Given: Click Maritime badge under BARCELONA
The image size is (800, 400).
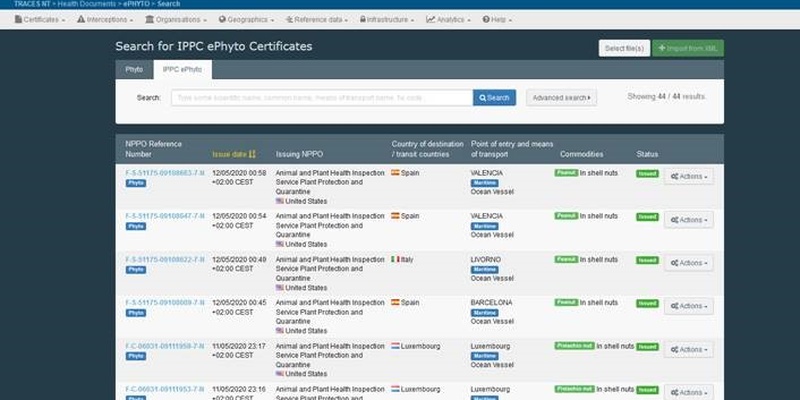Looking at the screenshot, I should point(484,313).
